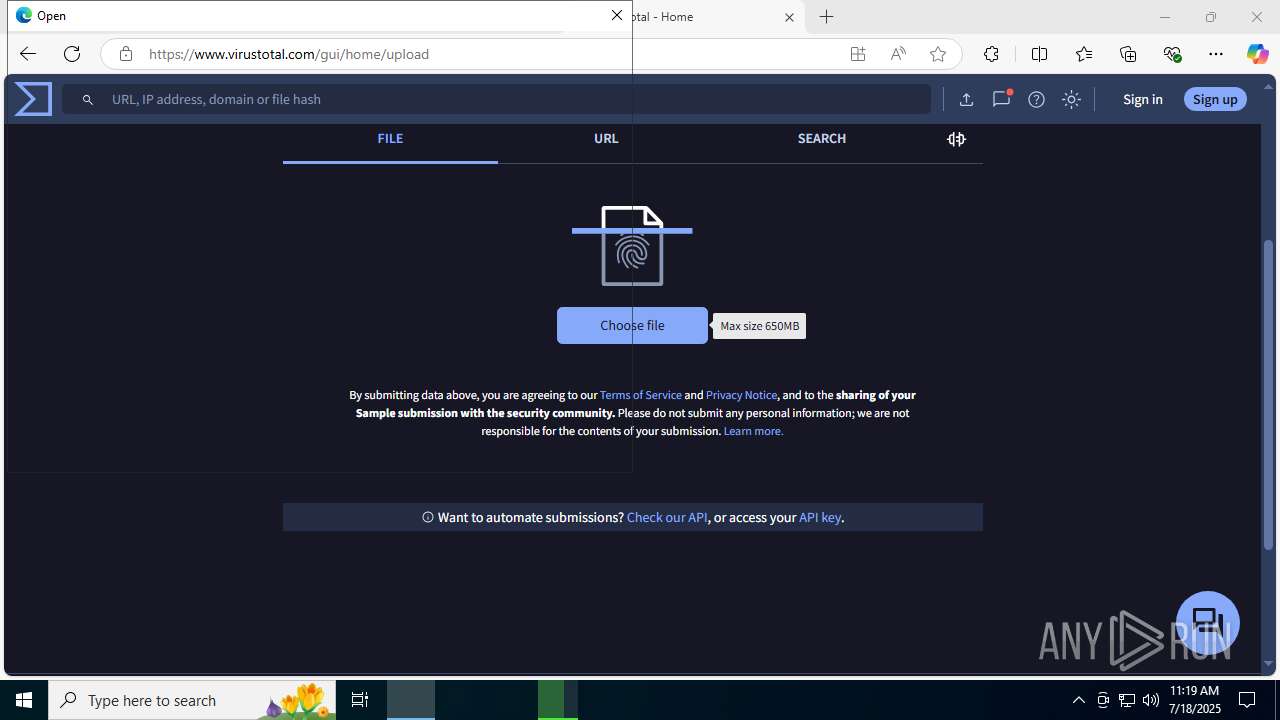Open the Privacy Notice link
This screenshot has width=1280, height=720.
tap(741, 395)
